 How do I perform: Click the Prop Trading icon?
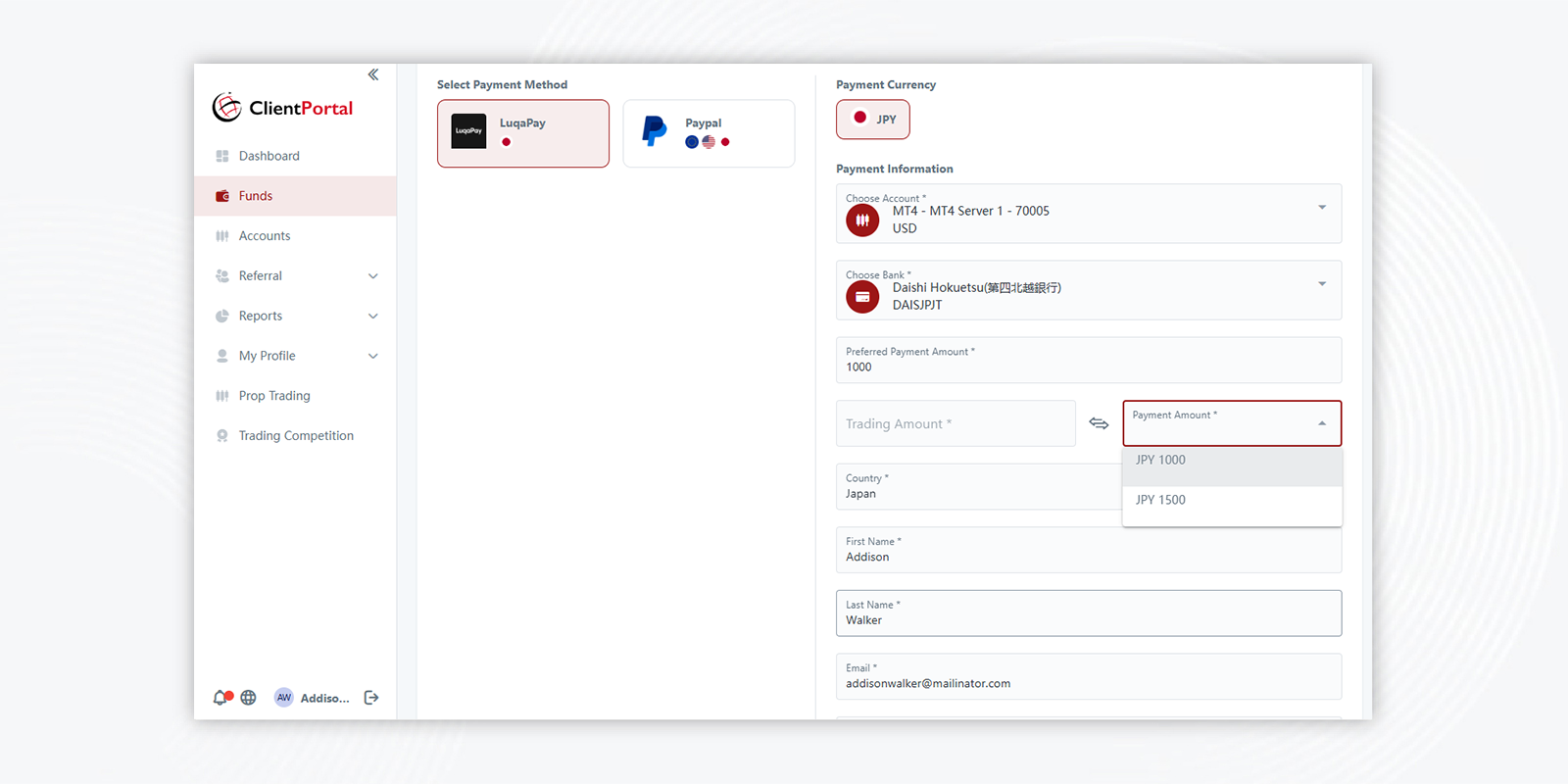point(222,396)
